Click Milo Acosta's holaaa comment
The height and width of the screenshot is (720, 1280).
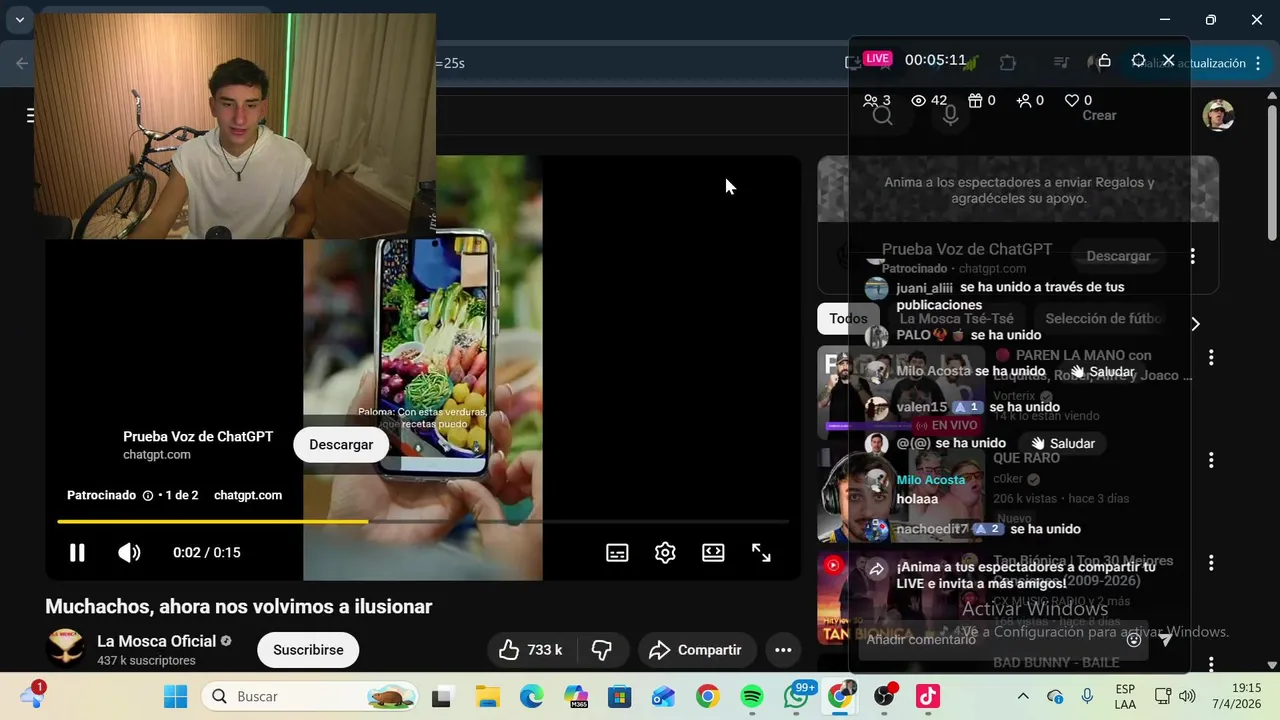point(917,498)
